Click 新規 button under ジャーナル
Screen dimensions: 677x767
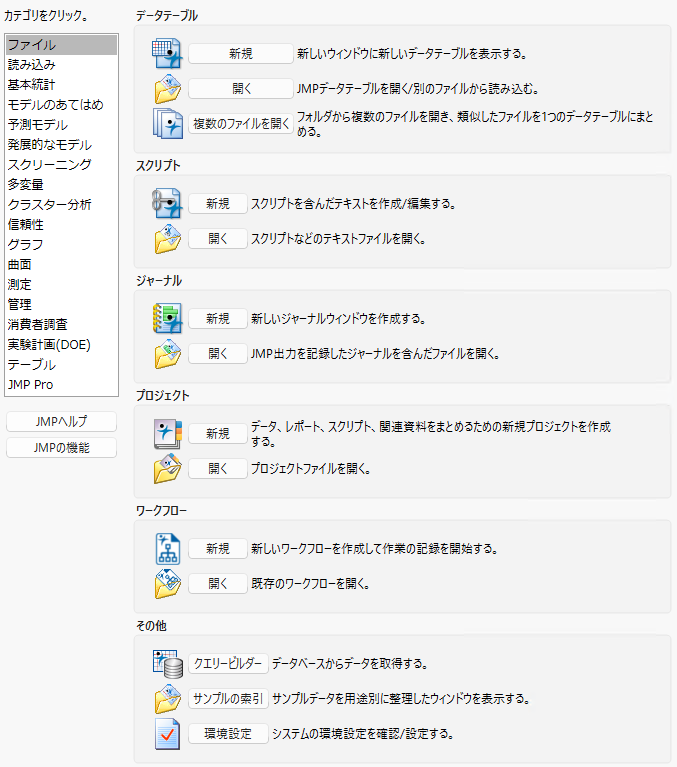218,319
